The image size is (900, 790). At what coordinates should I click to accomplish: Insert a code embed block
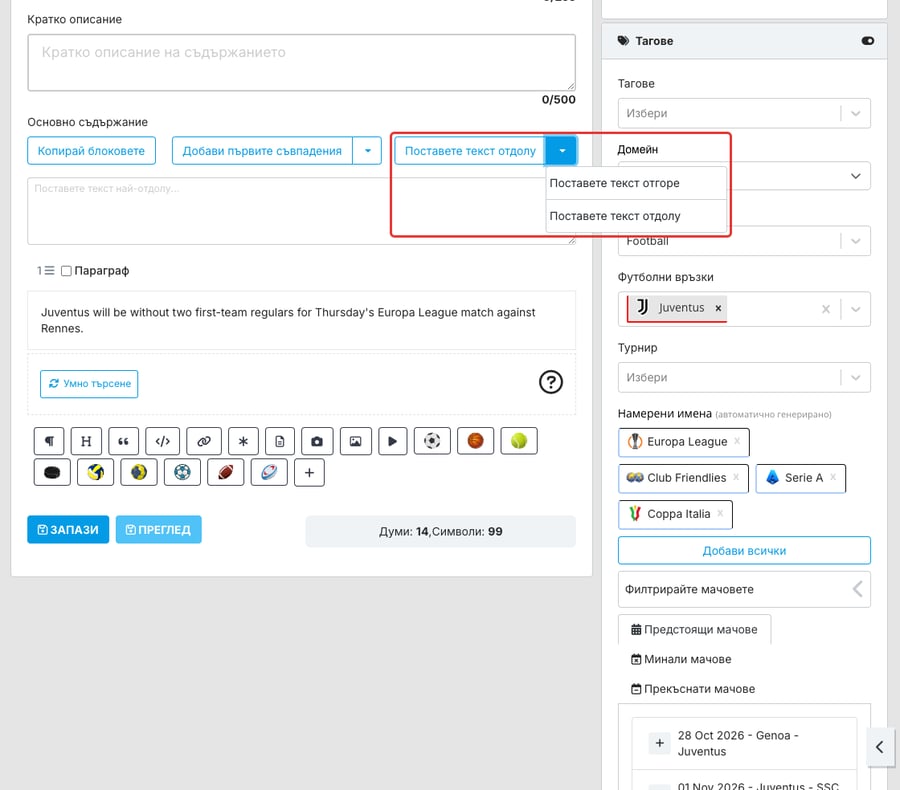pos(162,441)
